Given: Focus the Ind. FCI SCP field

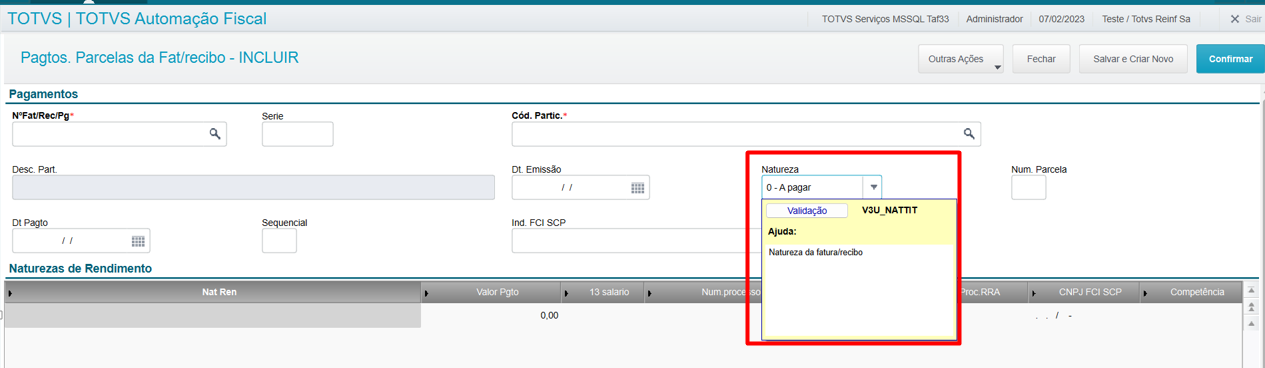Looking at the screenshot, I should 636,241.
